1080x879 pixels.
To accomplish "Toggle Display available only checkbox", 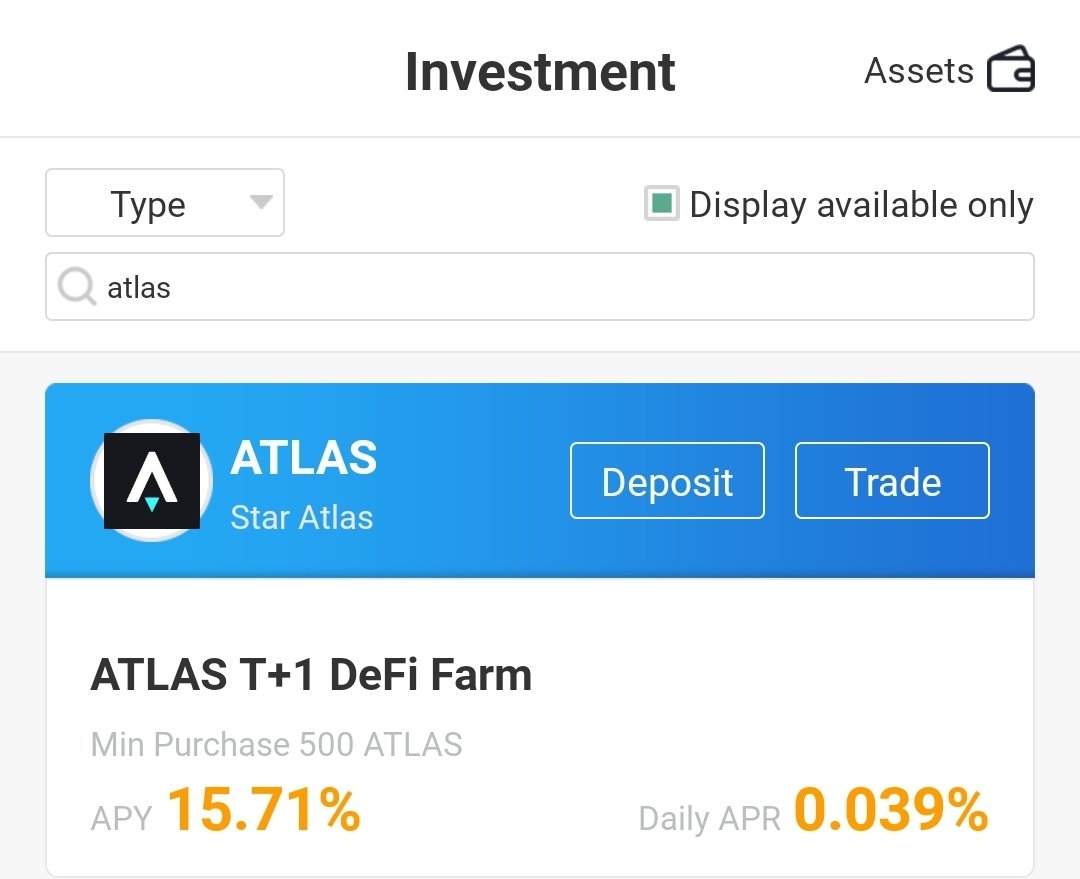I will [x=661, y=204].
